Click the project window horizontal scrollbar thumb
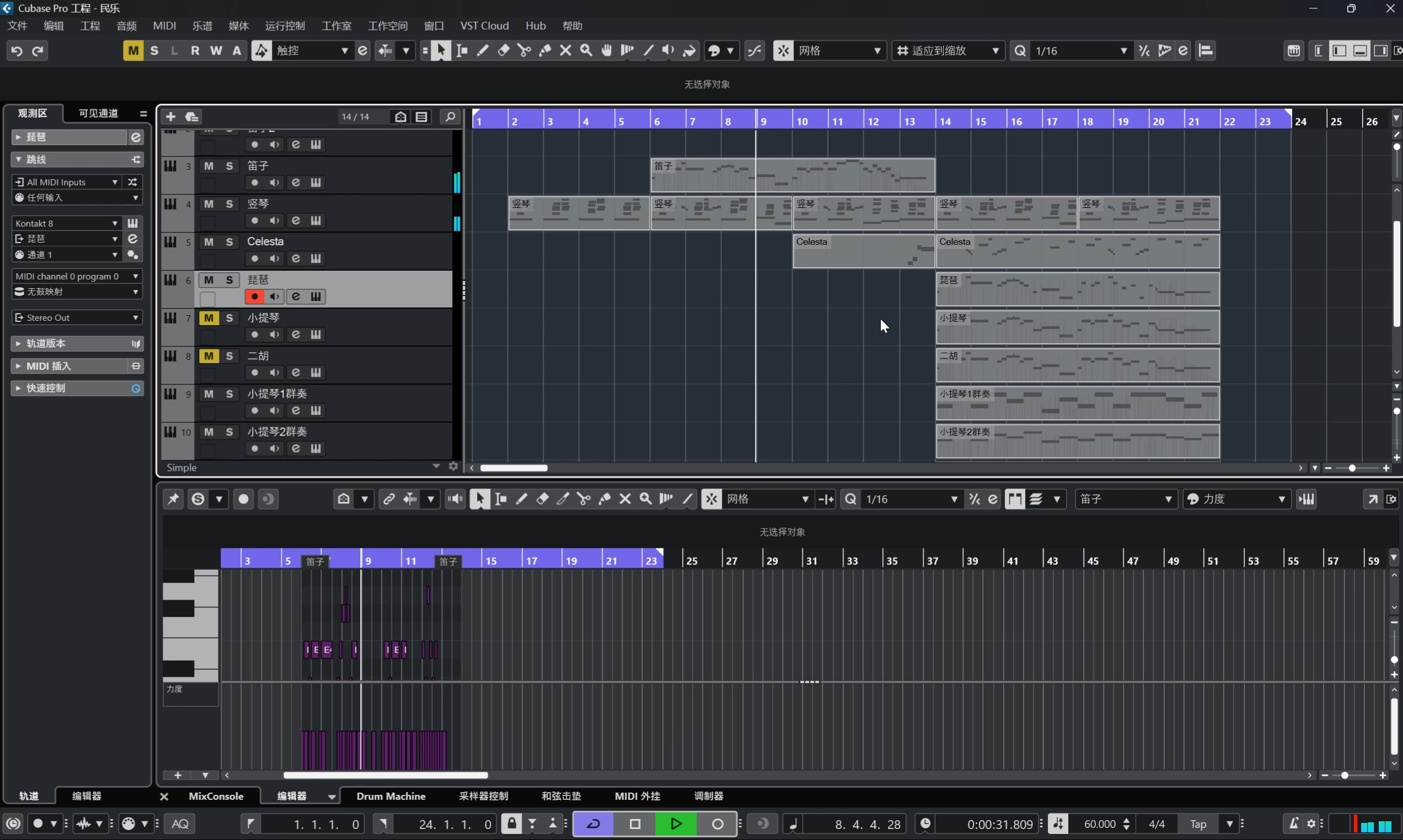Viewport: 1403px width, 840px height. click(514, 468)
